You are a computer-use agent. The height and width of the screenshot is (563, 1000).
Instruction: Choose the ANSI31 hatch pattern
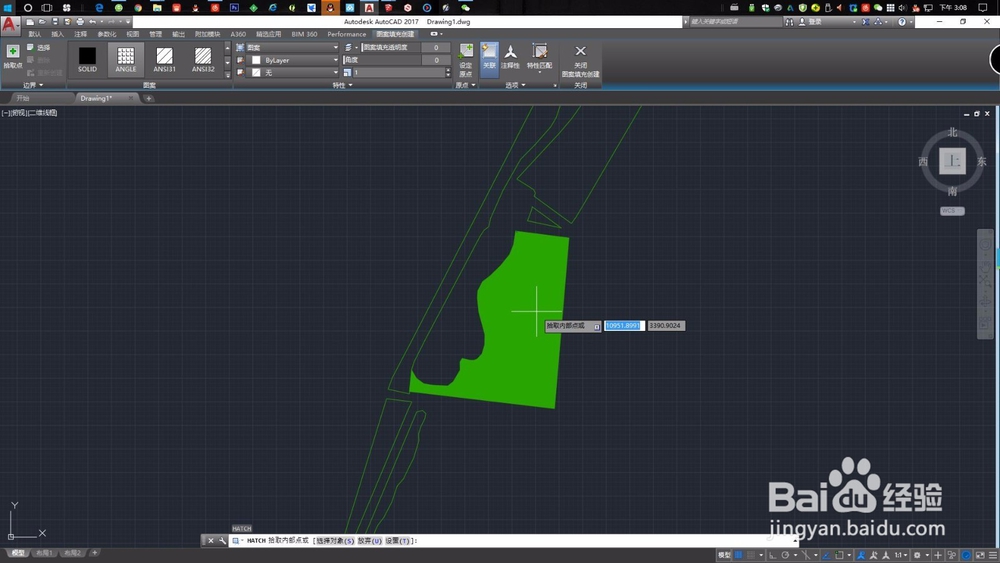click(165, 59)
